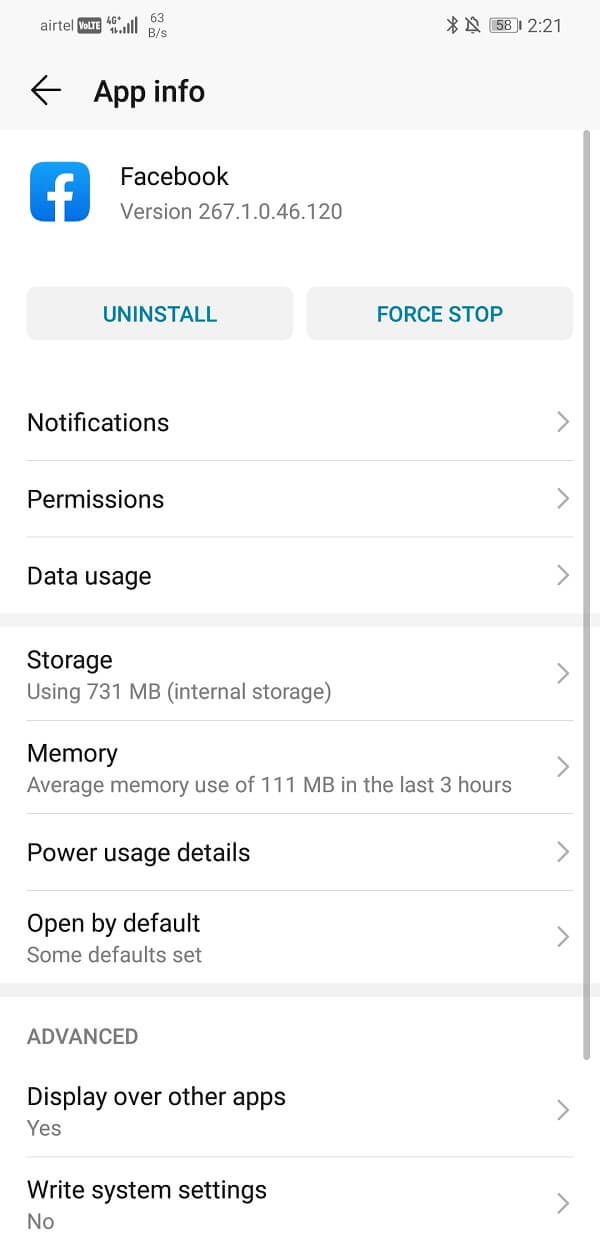Tap the 4G signal strength icon
This screenshot has width=600, height=1238.
coord(123,24)
